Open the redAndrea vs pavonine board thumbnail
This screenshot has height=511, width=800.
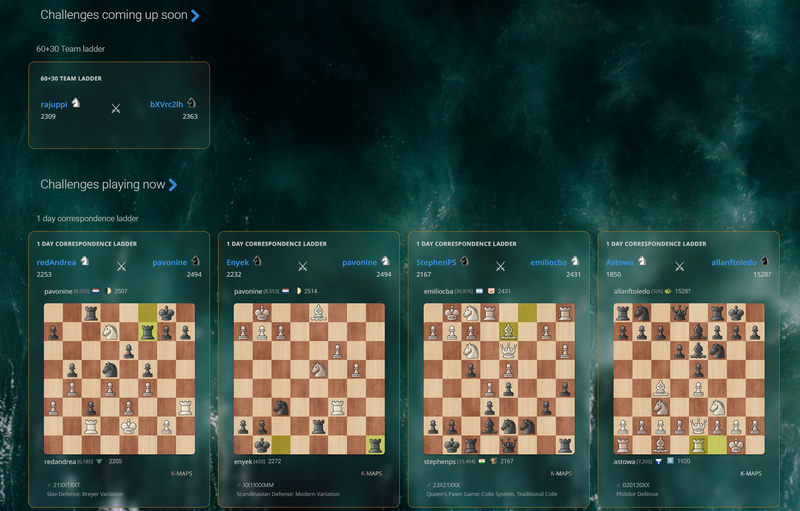tap(119, 379)
